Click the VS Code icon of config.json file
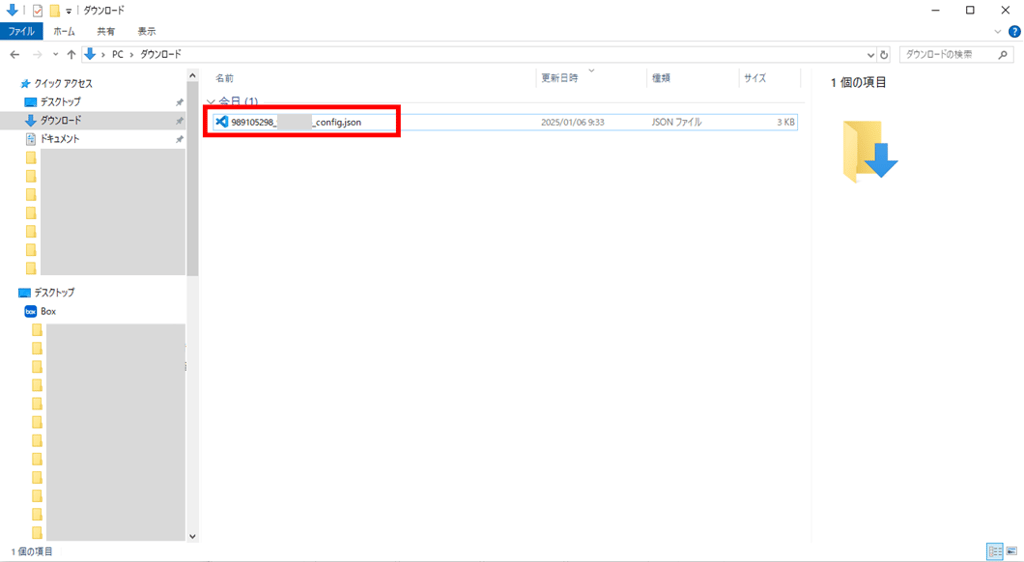This screenshot has height=562, width=1024. pos(222,122)
